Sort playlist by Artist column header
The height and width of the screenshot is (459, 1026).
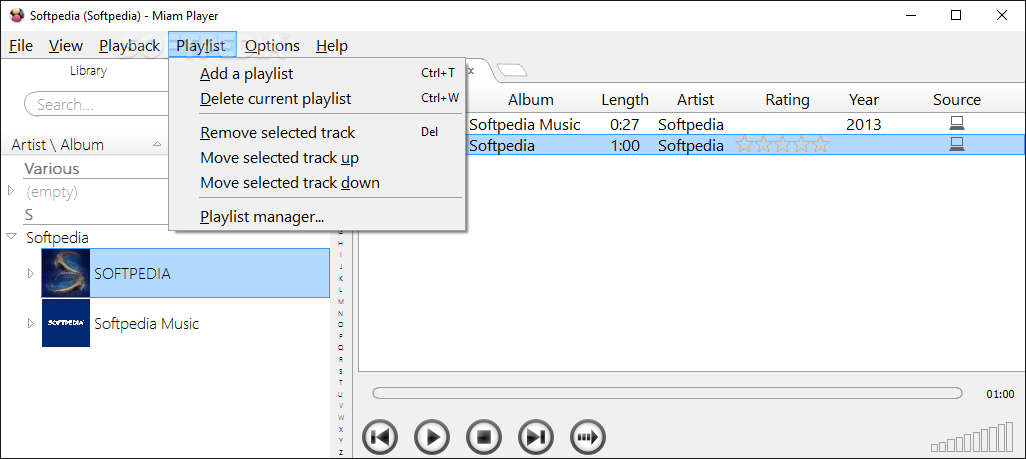[x=696, y=100]
